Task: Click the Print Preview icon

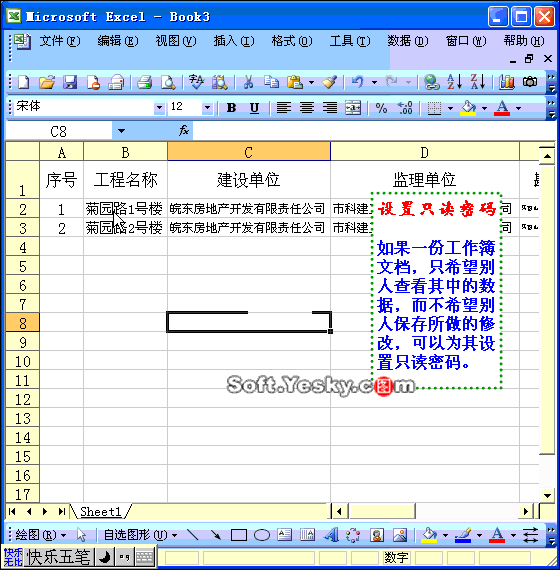Action: [x=168, y=82]
